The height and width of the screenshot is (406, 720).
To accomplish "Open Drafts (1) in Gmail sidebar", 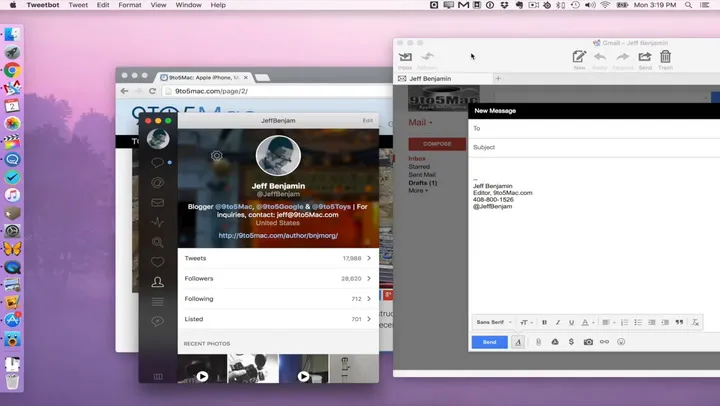I will (x=422, y=183).
